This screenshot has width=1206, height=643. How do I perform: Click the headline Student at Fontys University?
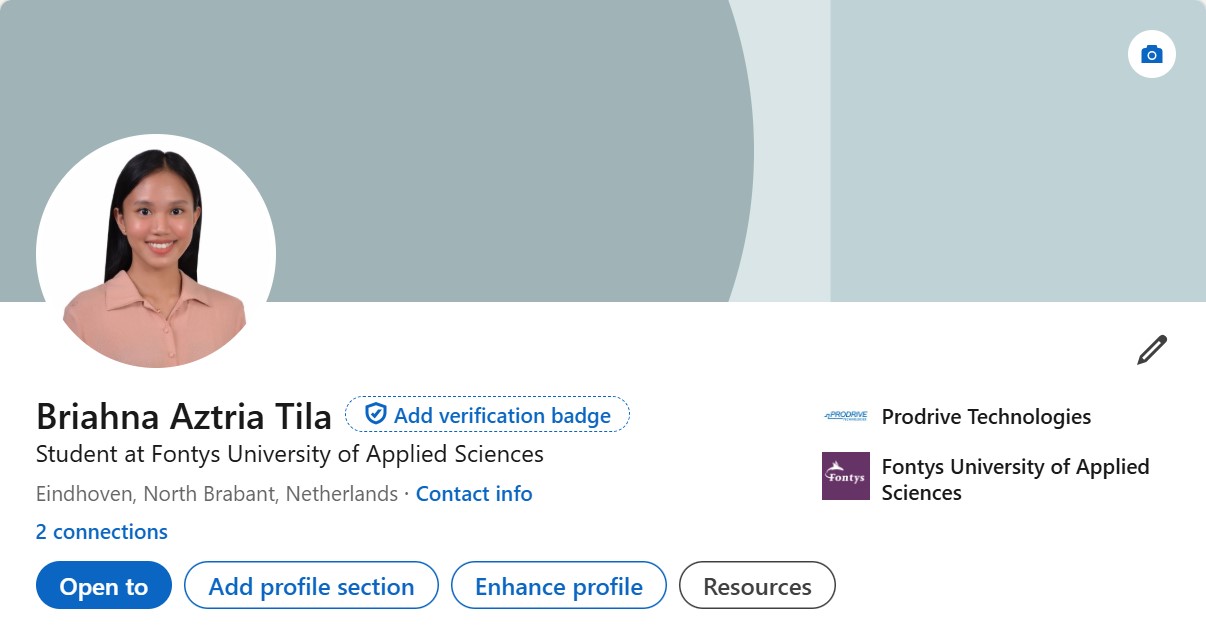coord(290,454)
